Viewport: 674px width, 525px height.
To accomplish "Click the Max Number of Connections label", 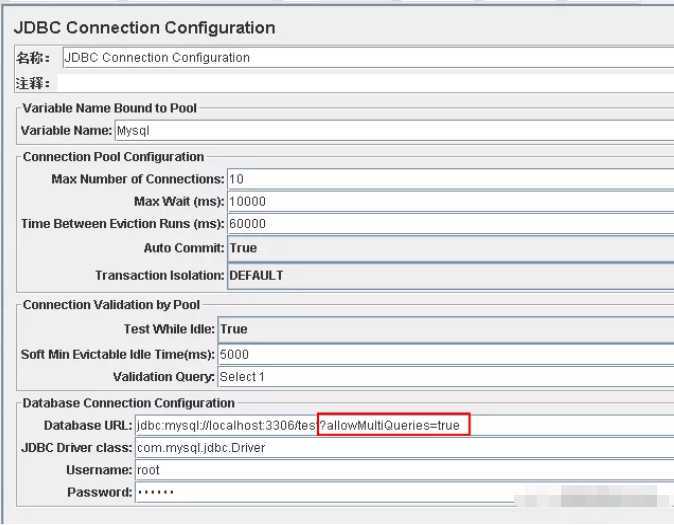I will click(x=138, y=179).
